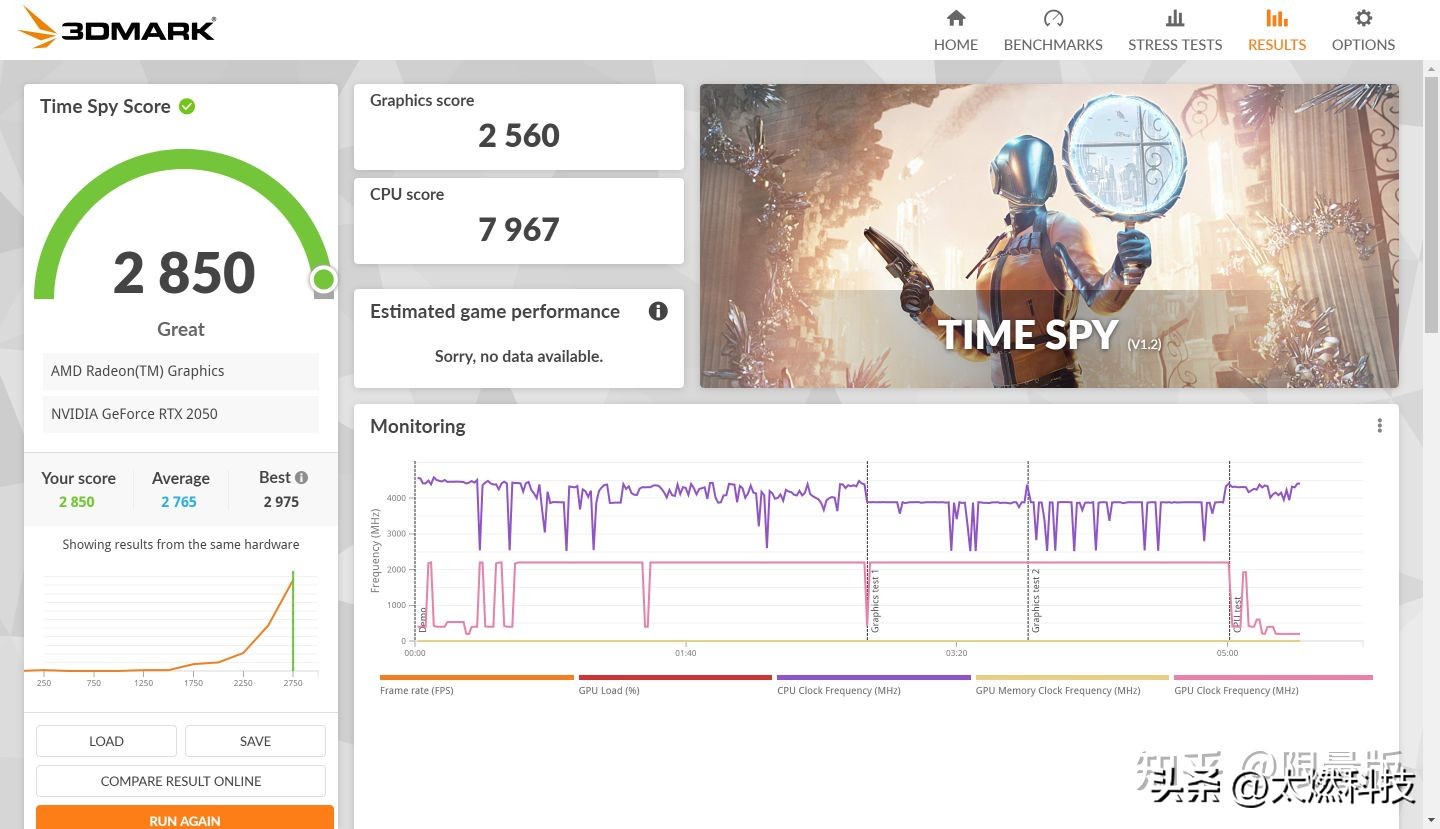Click the SAVE button
Screen dimensions: 1440x829
[255, 741]
